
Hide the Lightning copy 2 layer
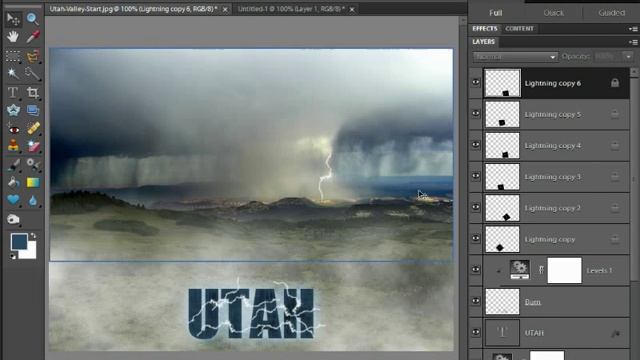click(476, 207)
